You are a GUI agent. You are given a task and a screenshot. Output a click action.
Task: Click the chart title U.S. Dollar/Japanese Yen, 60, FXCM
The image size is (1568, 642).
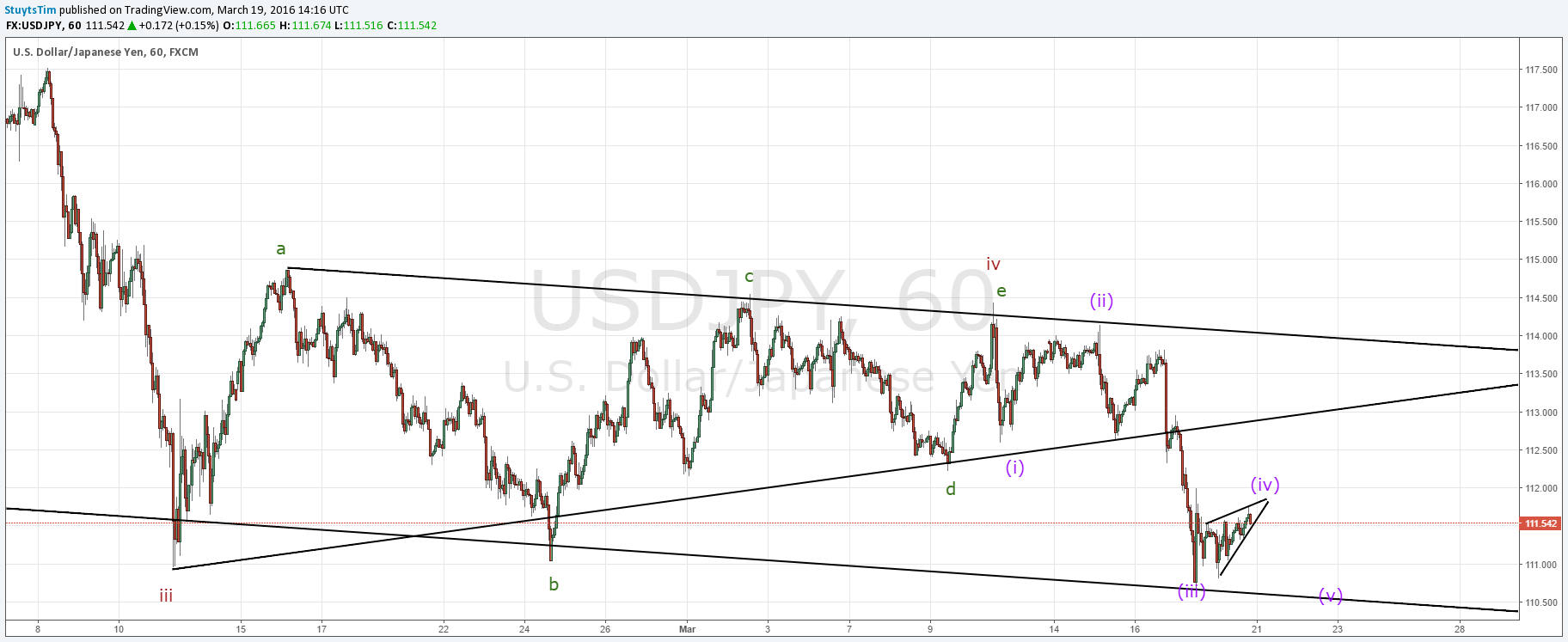pyautogui.click(x=106, y=52)
